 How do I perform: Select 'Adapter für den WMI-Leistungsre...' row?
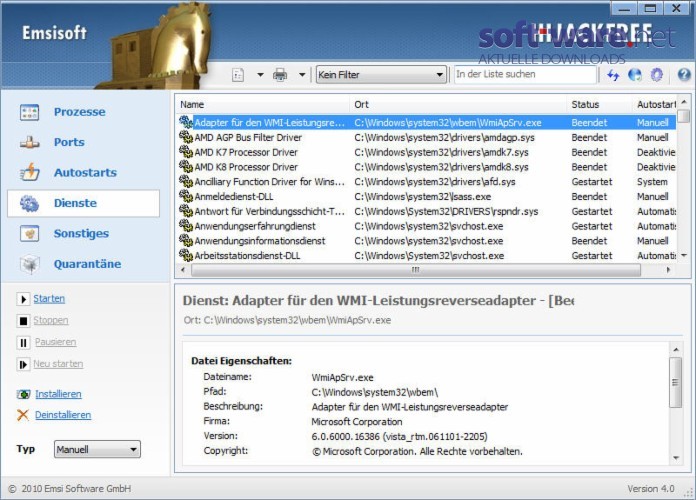[x=427, y=123]
